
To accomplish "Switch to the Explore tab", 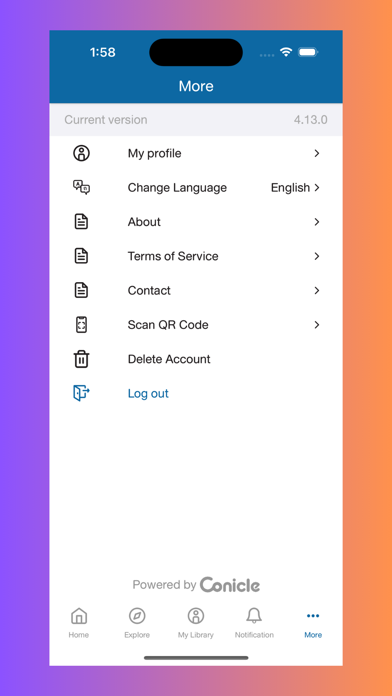I will [x=137, y=623].
